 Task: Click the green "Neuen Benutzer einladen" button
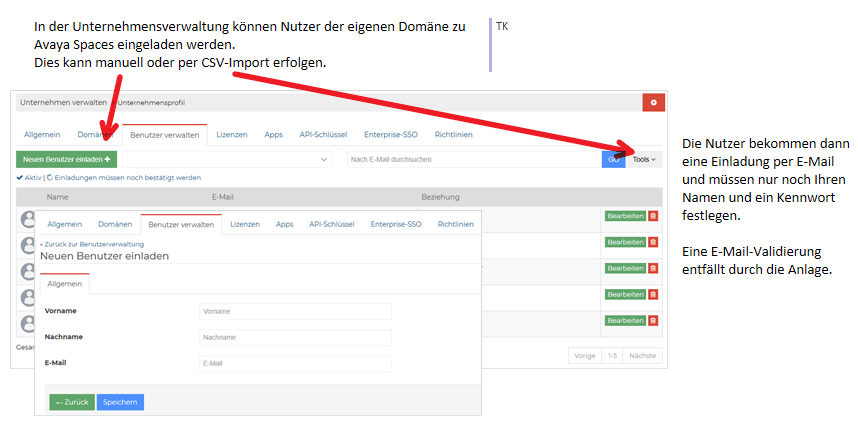click(x=66, y=159)
